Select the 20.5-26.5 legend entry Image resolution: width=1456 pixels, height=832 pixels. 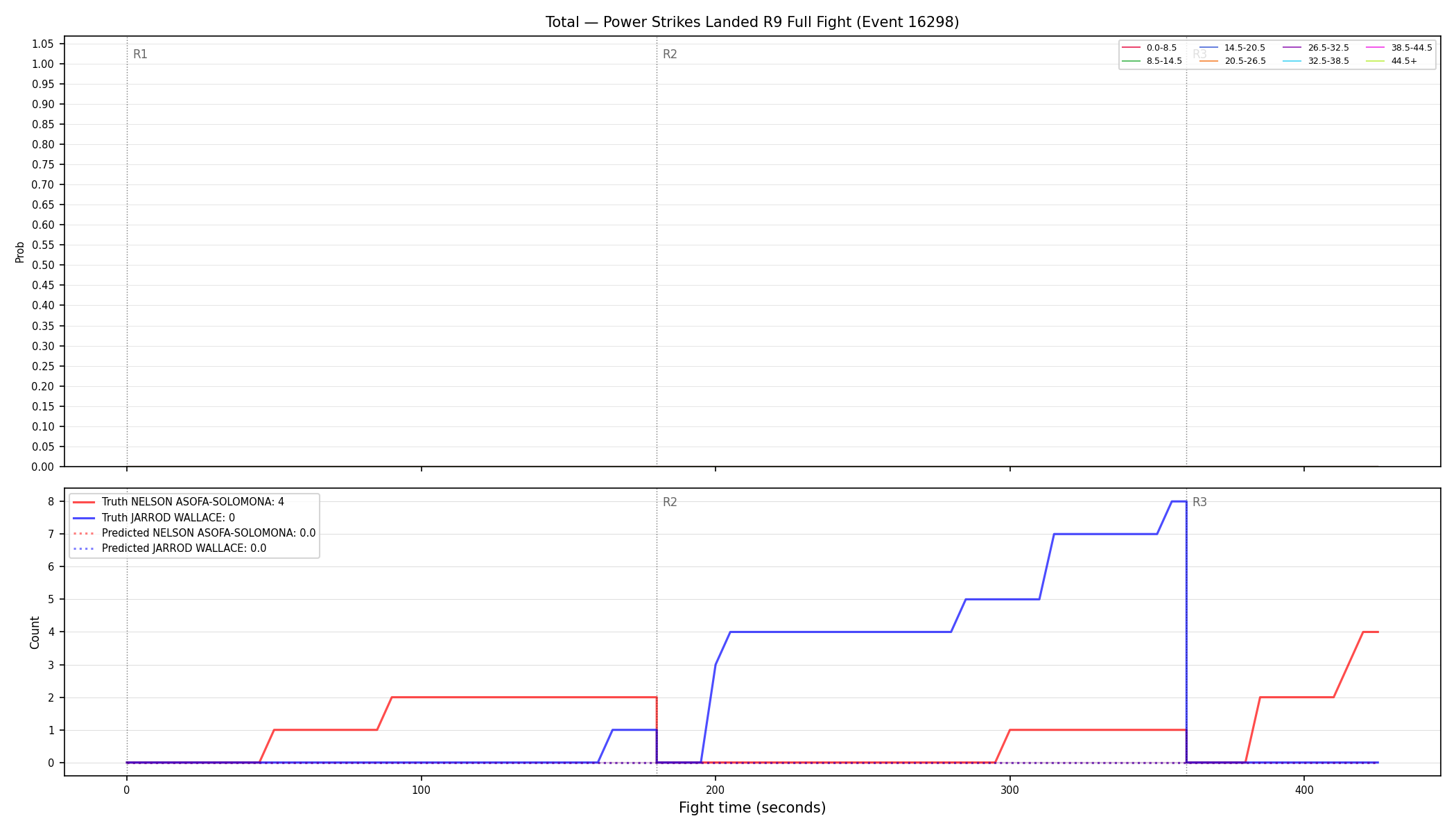point(1233,61)
